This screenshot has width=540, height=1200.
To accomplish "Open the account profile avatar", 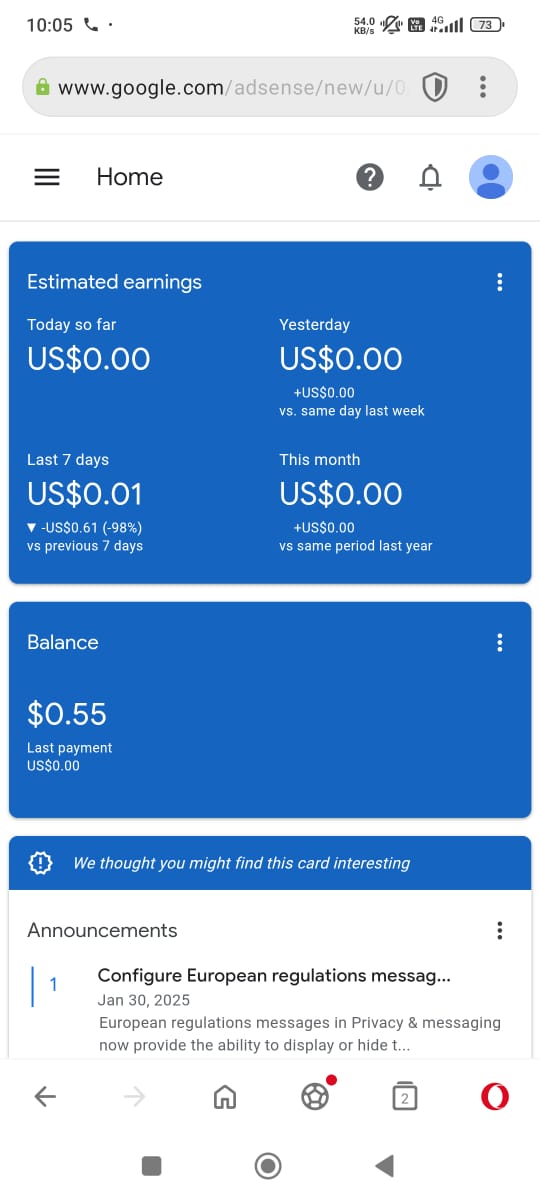I will pos(491,177).
